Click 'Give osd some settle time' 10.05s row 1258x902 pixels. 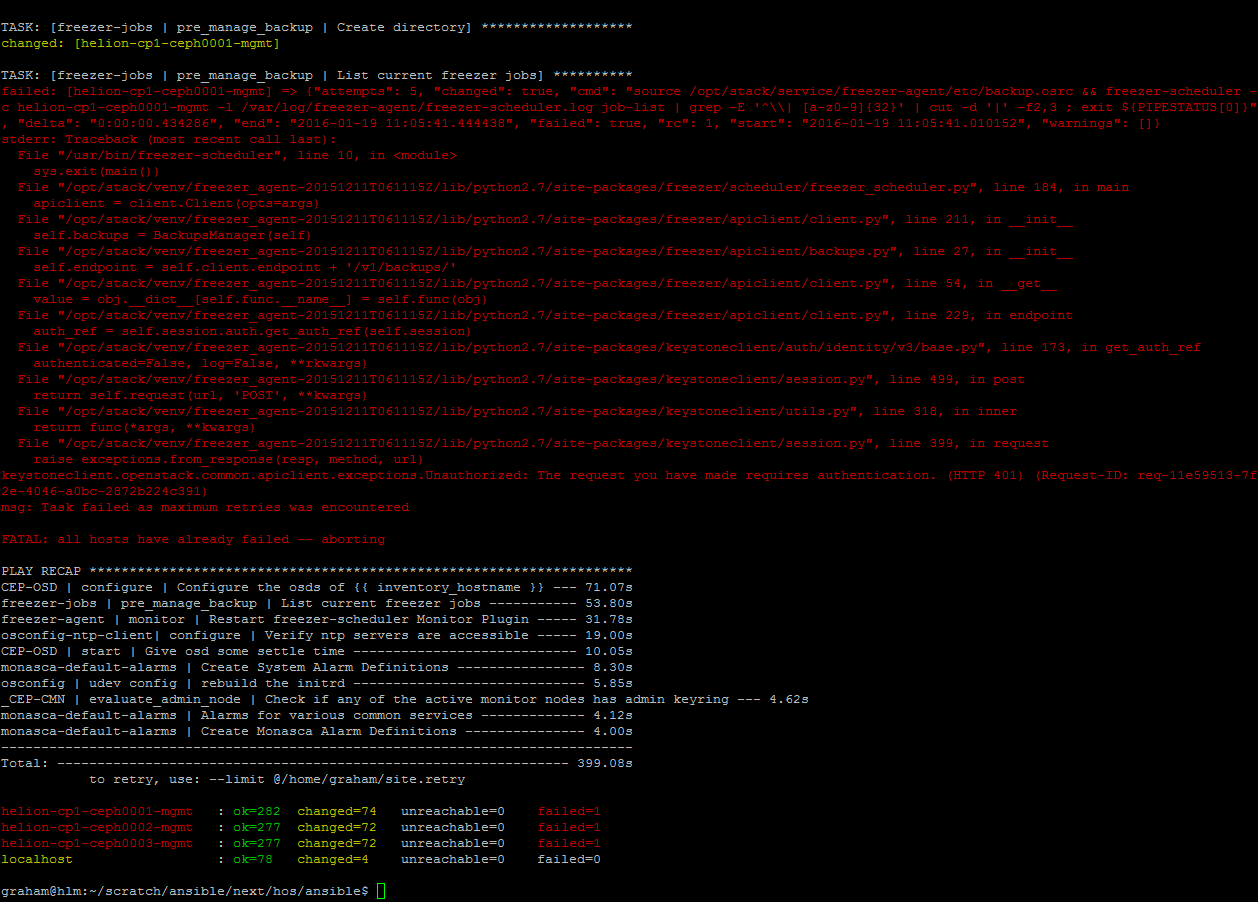317,651
